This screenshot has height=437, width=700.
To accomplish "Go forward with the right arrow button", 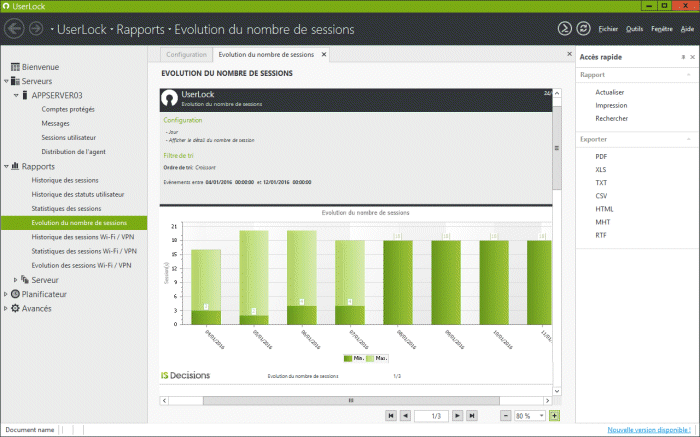I will [36, 29].
